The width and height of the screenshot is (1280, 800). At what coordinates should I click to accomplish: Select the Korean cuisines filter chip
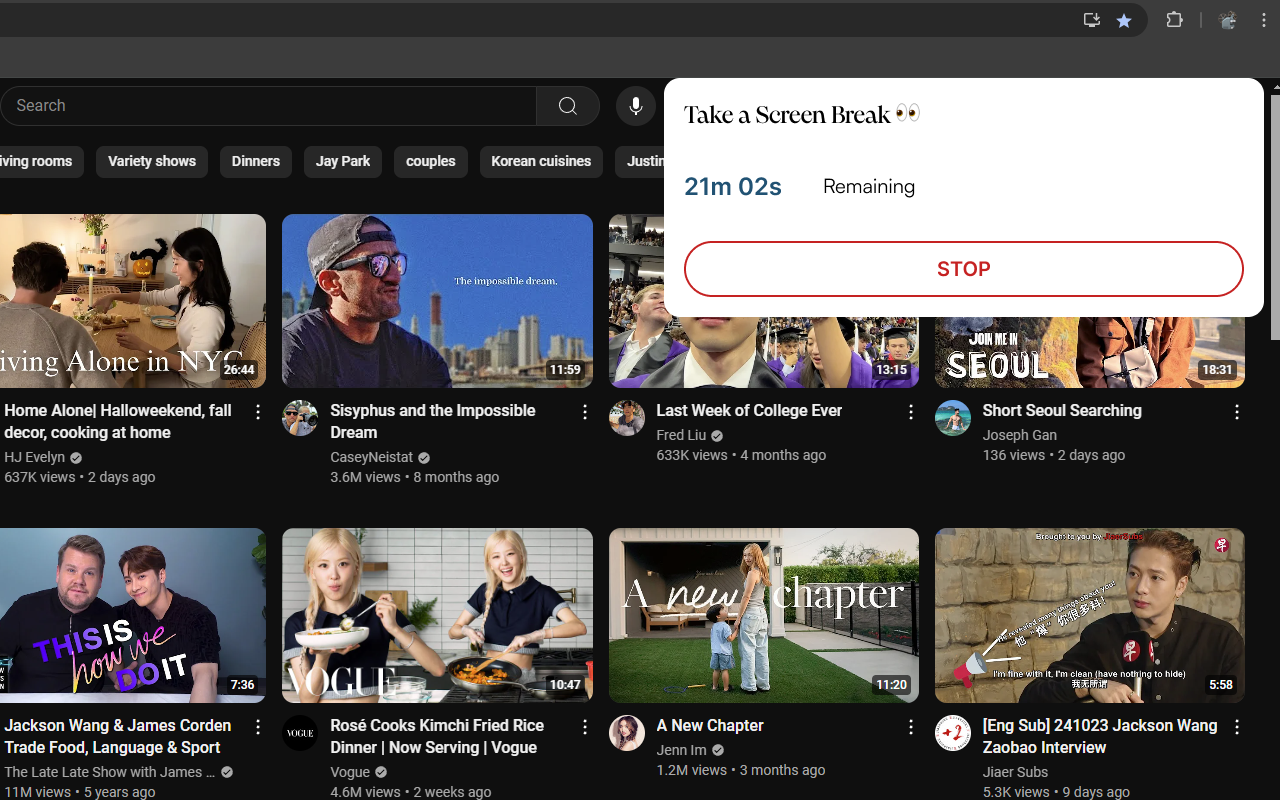pyautogui.click(x=541, y=161)
